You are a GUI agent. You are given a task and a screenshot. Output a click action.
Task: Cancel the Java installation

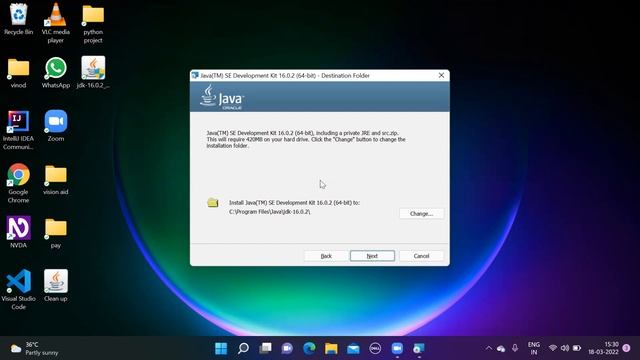coord(421,256)
